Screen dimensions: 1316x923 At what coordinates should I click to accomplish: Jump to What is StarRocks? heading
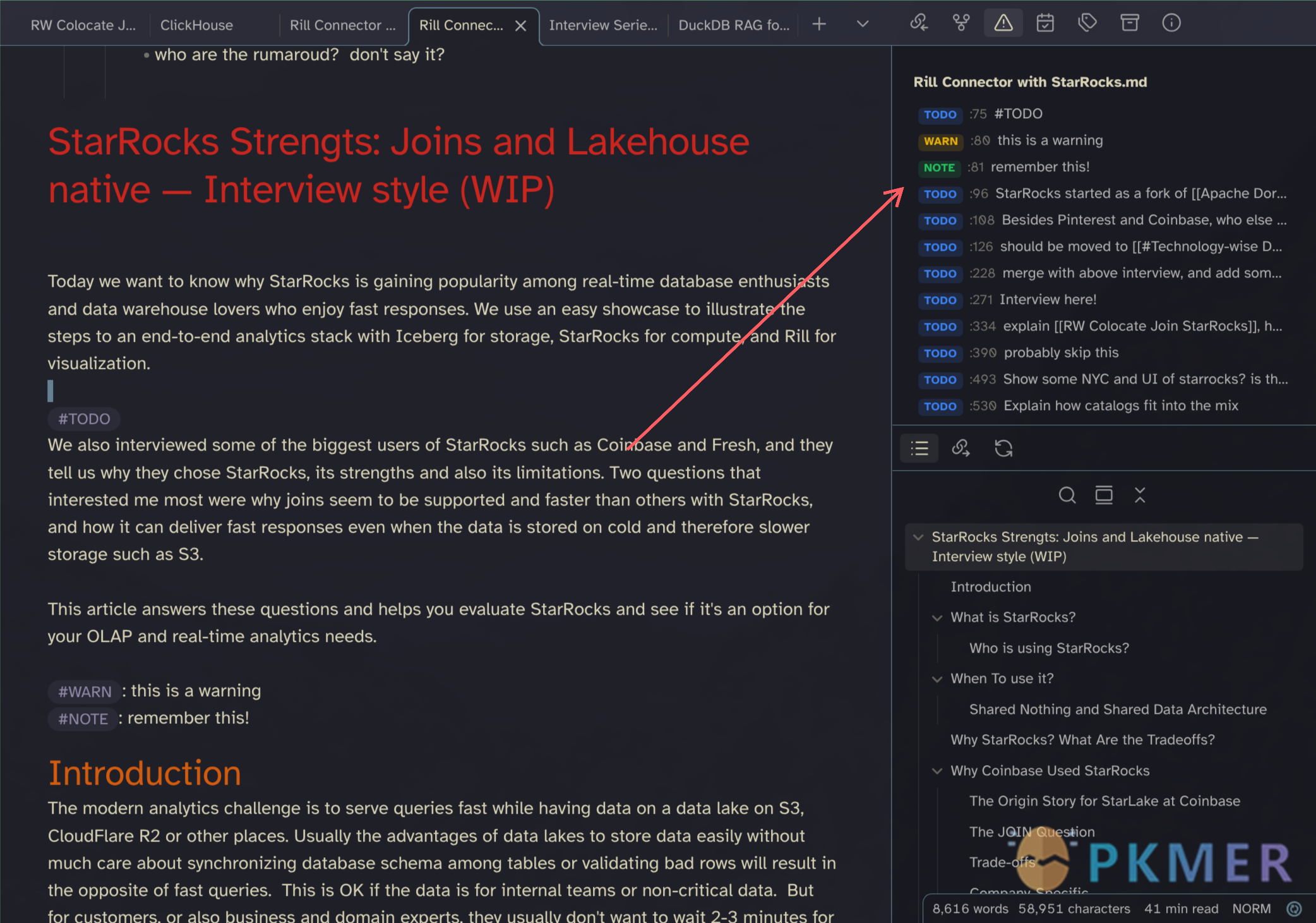tap(1013, 617)
